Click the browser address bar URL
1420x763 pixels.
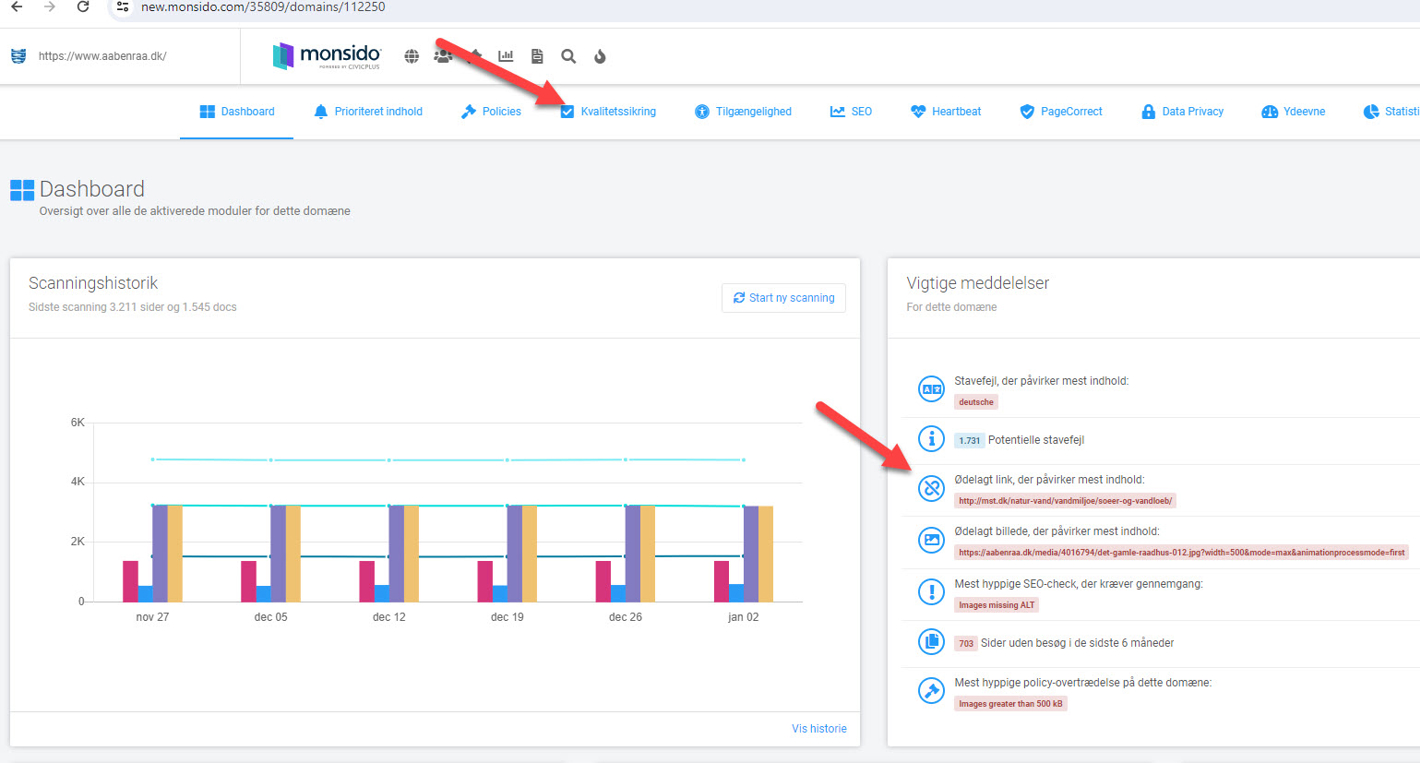pos(263,7)
